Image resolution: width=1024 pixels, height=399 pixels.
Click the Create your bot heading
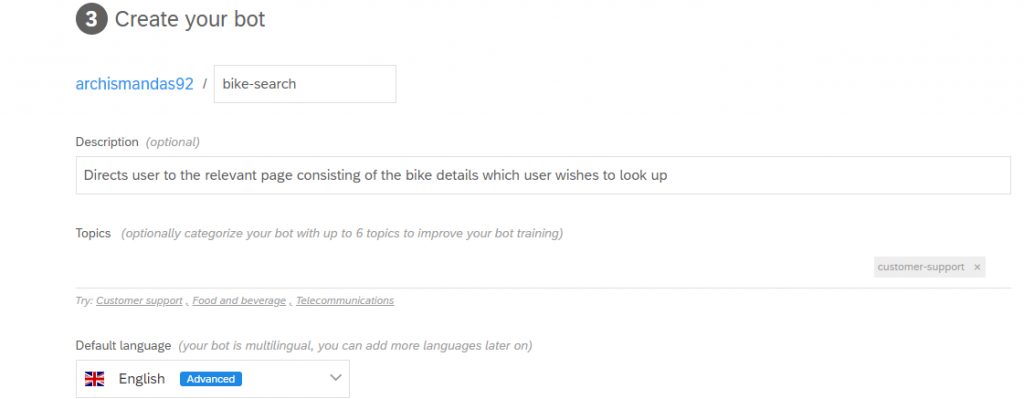pyautogui.click(x=190, y=20)
